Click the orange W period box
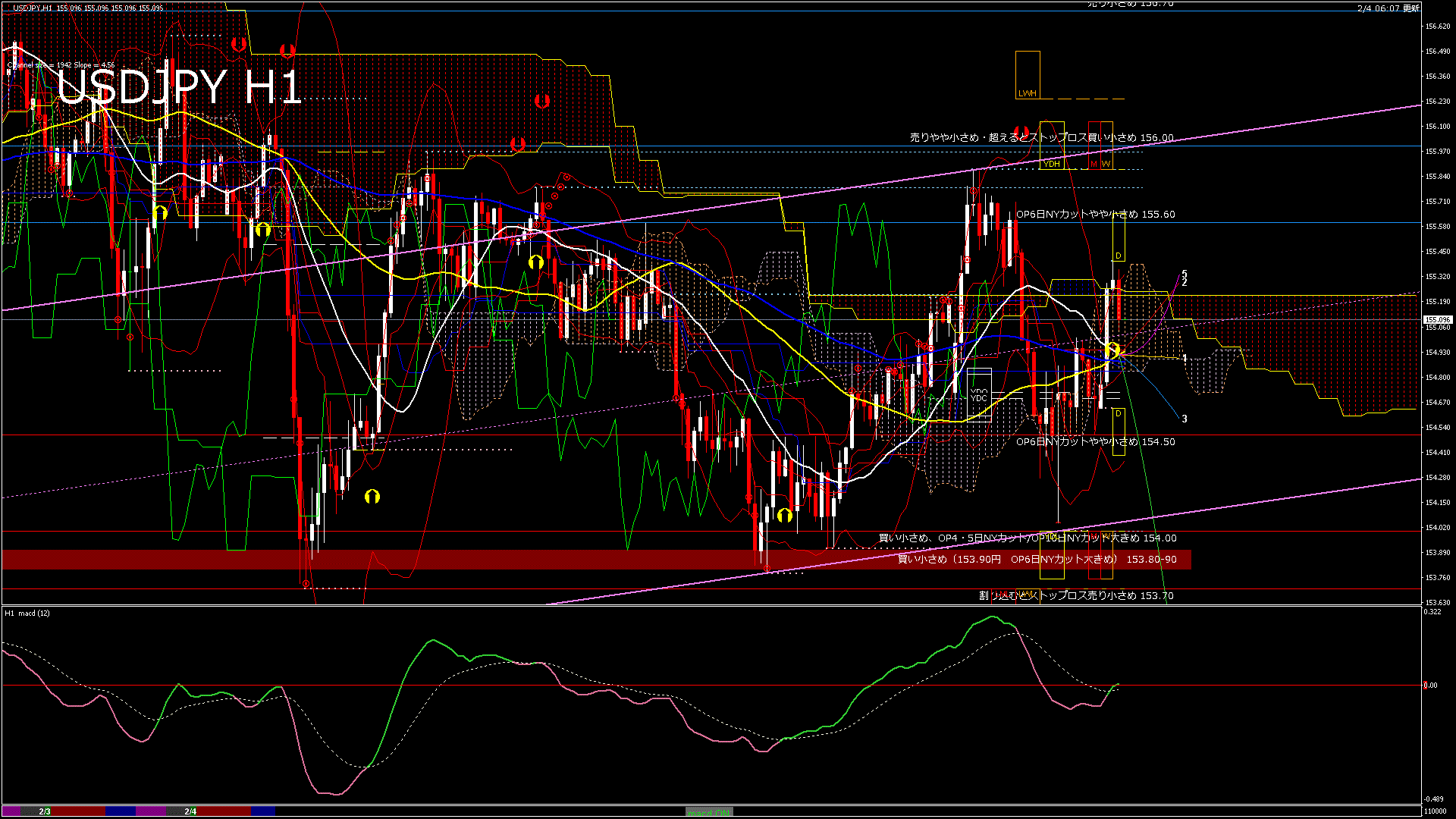The image size is (1456, 819). (x=1106, y=164)
